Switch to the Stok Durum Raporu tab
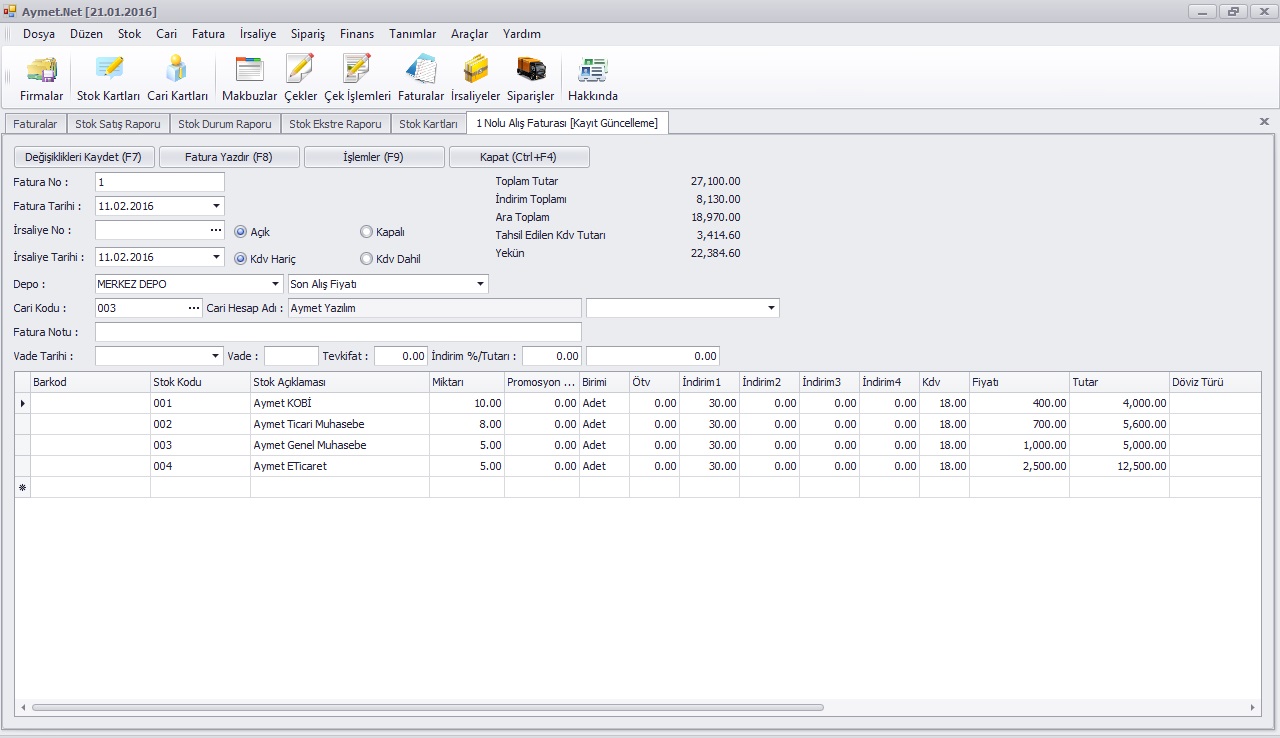This screenshot has width=1280, height=738. tap(225, 124)
